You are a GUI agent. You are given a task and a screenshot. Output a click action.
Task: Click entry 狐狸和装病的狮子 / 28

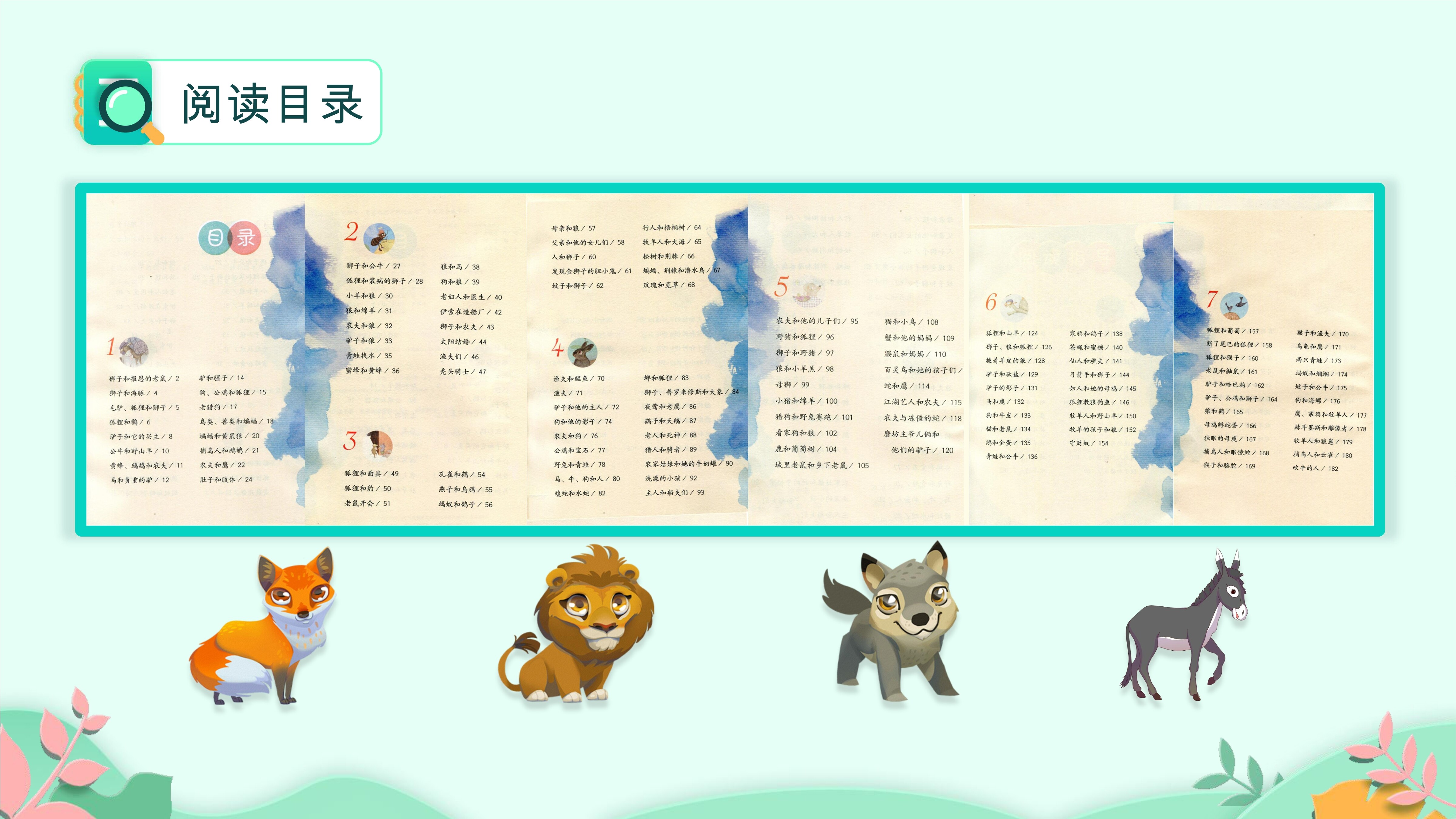click(x=384, y=281)
